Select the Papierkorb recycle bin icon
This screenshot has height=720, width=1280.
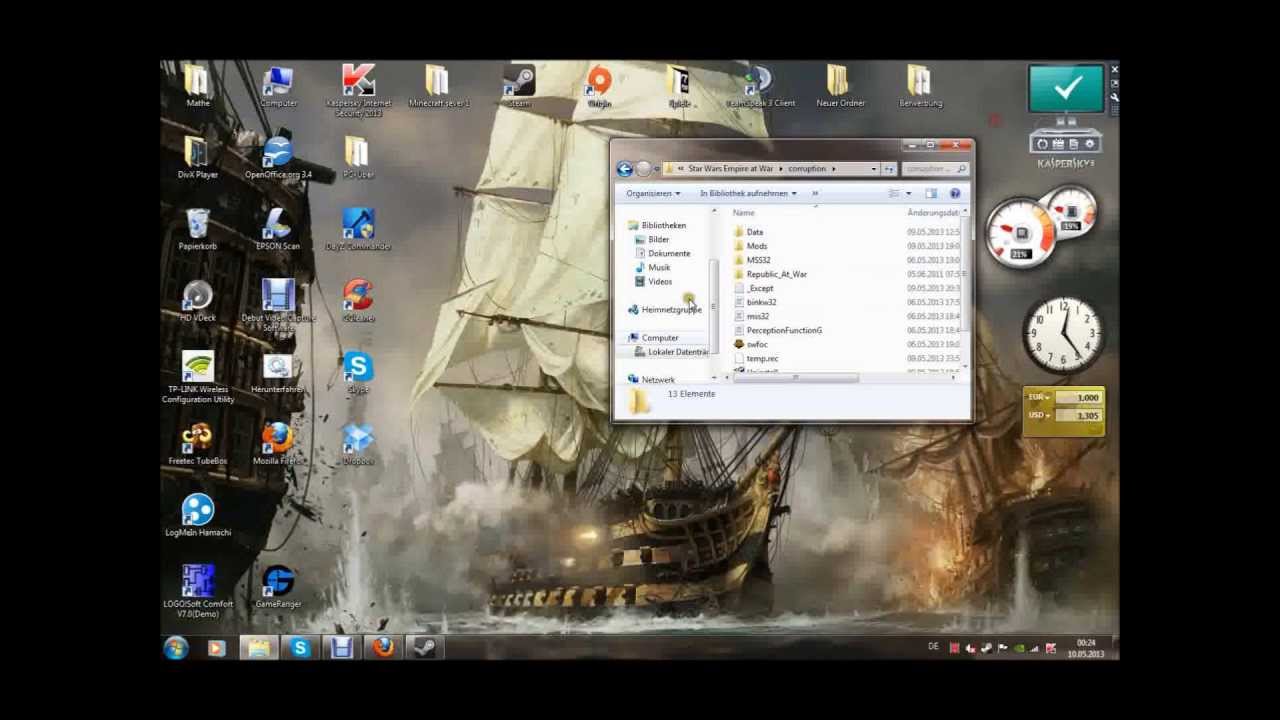(198, 230)
